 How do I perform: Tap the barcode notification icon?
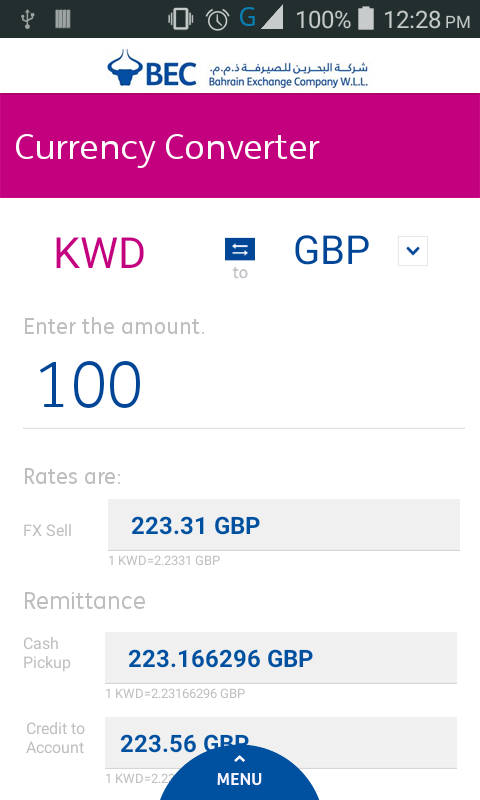62,19
